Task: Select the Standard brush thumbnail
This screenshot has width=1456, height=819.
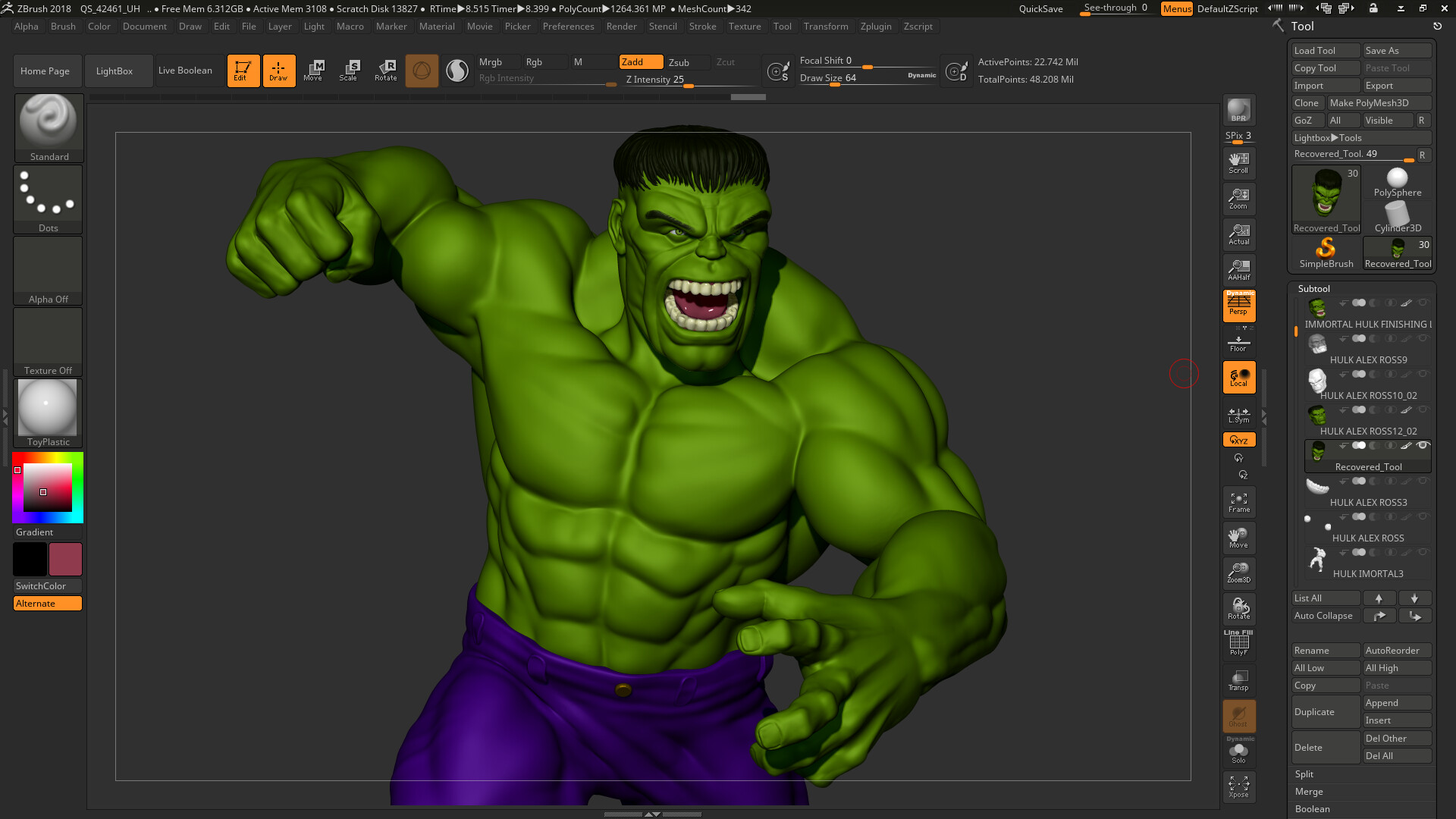Action: pyautogui.click(x=48, y=121)
